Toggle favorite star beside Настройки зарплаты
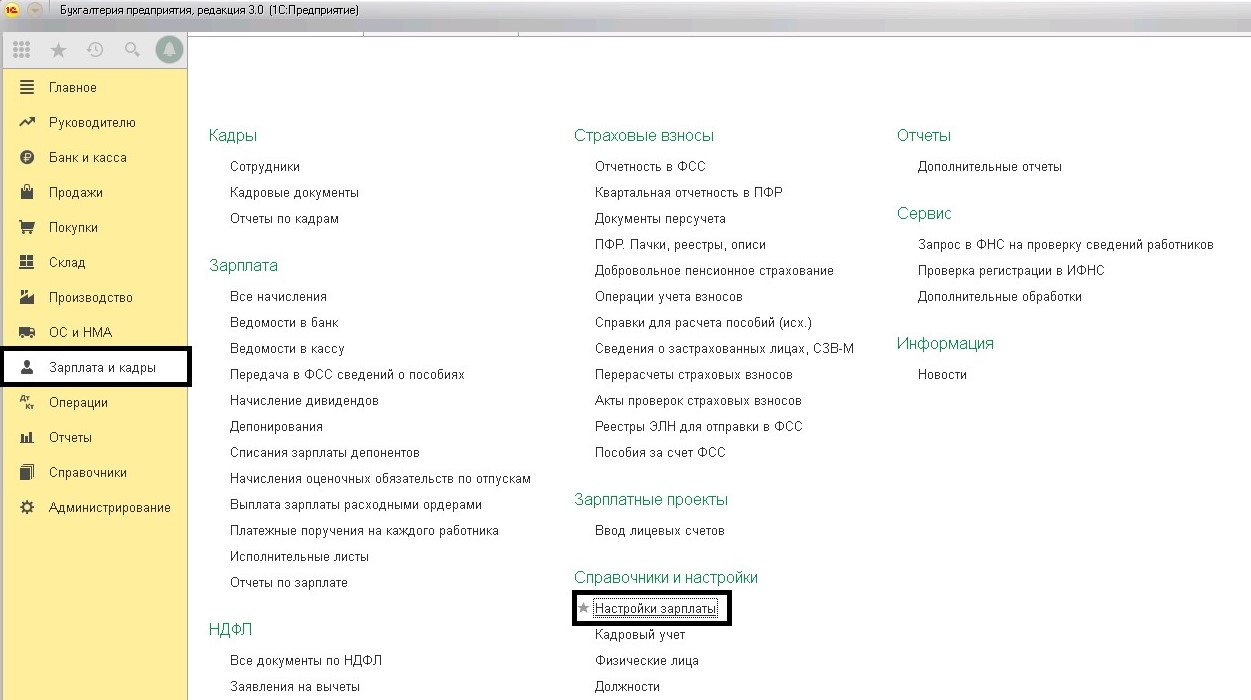The image size is (1251, 700). click(584, 608)
